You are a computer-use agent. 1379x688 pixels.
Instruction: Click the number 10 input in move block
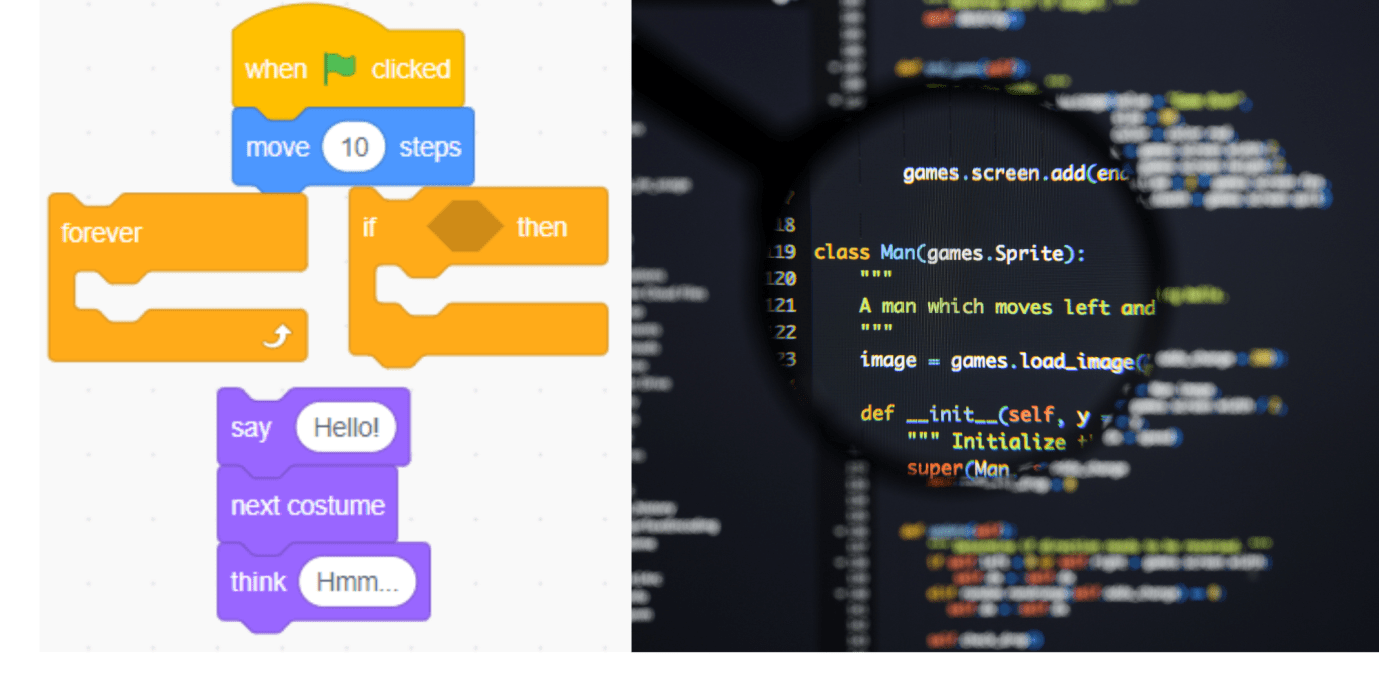[354, 148]
